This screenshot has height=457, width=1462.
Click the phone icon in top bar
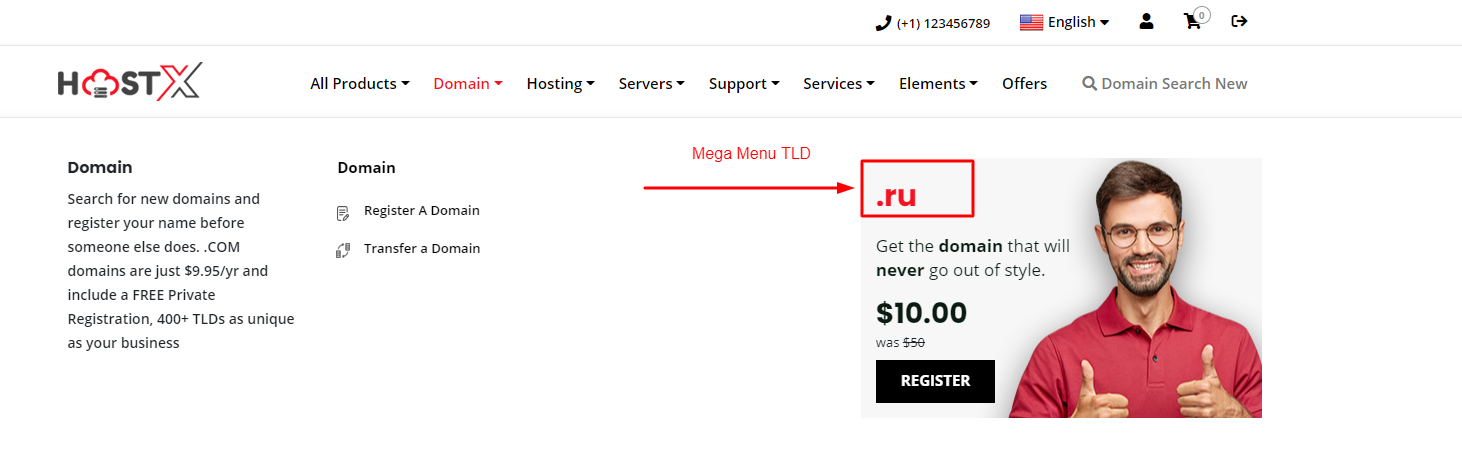point(883,23)
